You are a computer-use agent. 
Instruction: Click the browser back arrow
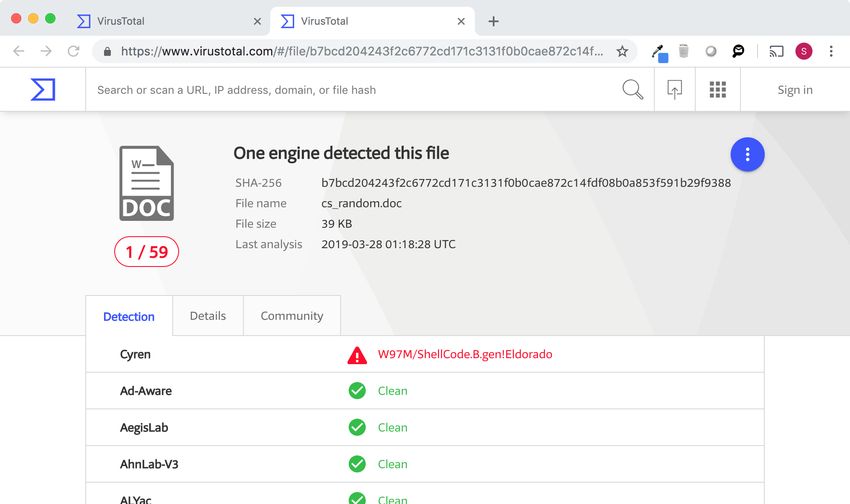pos(19,51)
